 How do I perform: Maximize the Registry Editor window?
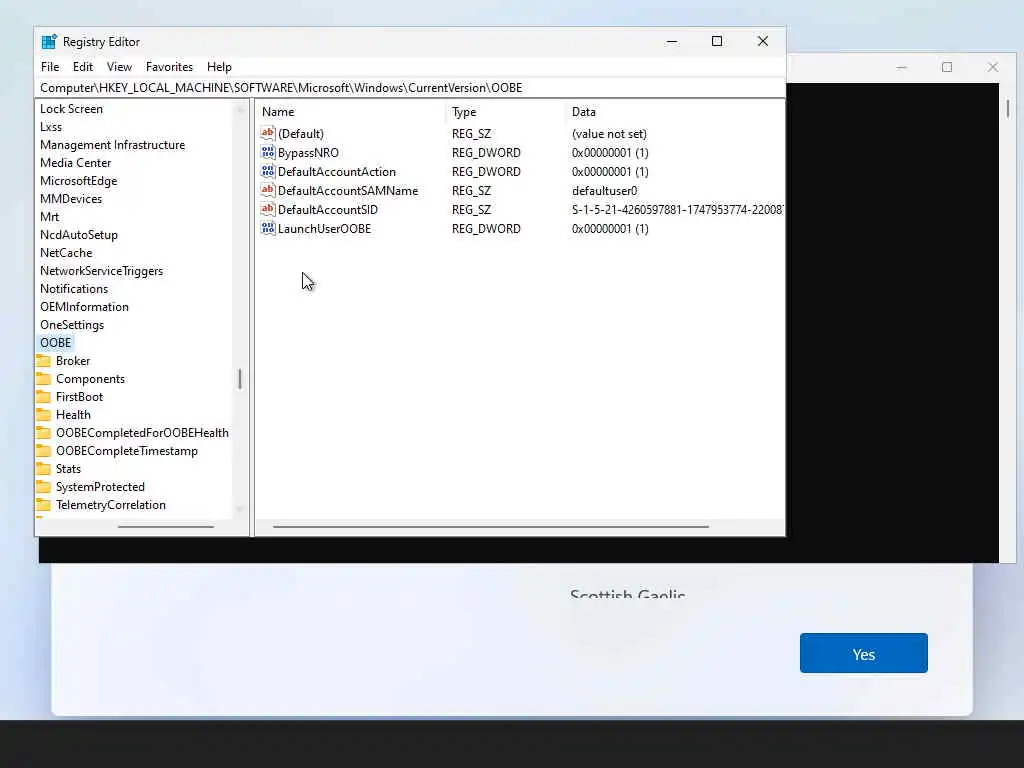pyautogui.click(x=716, y=41)
